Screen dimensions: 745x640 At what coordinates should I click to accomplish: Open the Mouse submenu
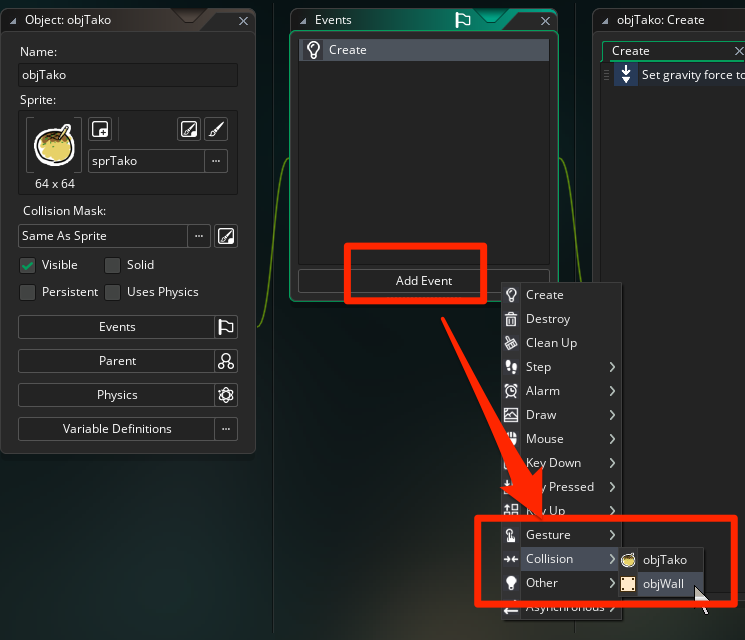tap(561, 439)
